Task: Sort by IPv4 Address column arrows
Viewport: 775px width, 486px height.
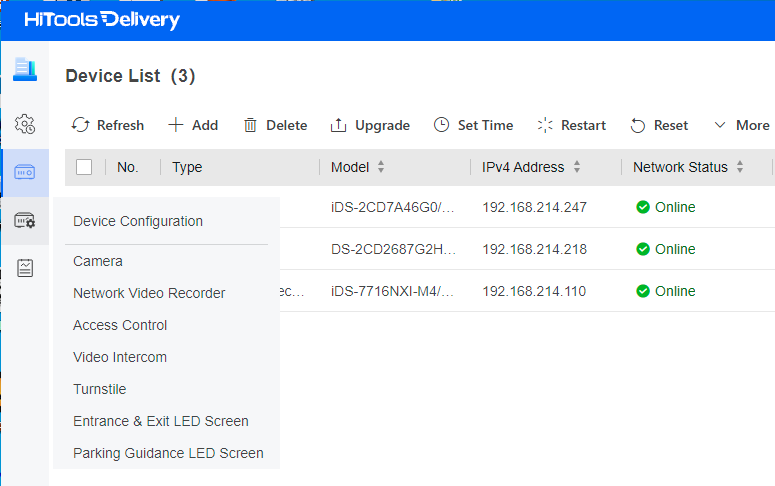Action: pyautogui.click(x=576, y=167)
